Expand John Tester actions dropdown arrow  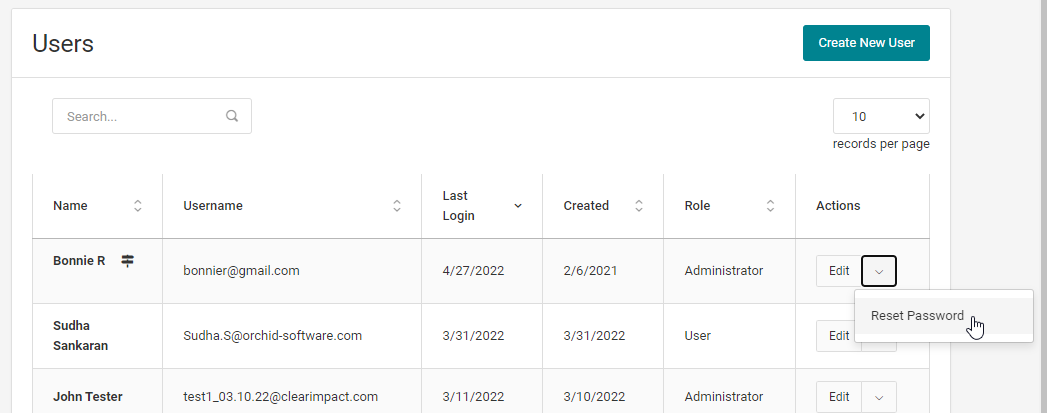879,397
